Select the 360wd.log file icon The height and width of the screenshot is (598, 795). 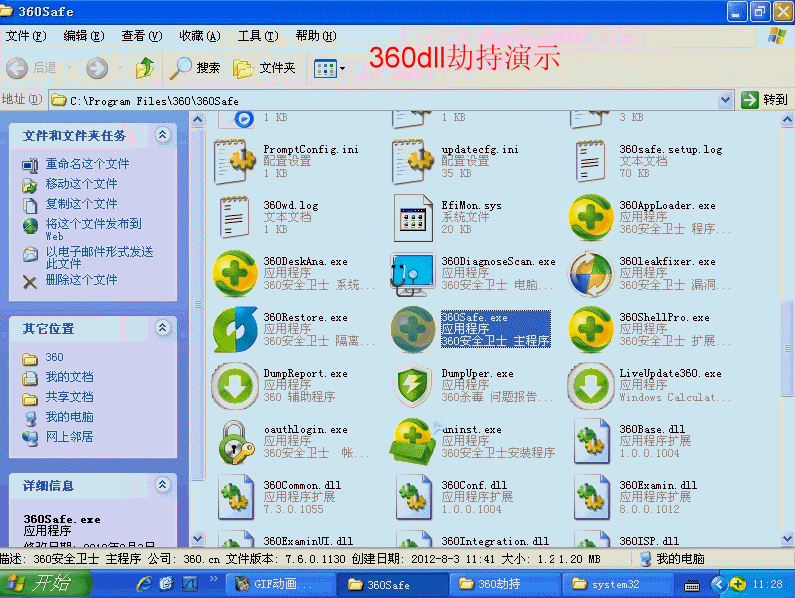(235, 218)
